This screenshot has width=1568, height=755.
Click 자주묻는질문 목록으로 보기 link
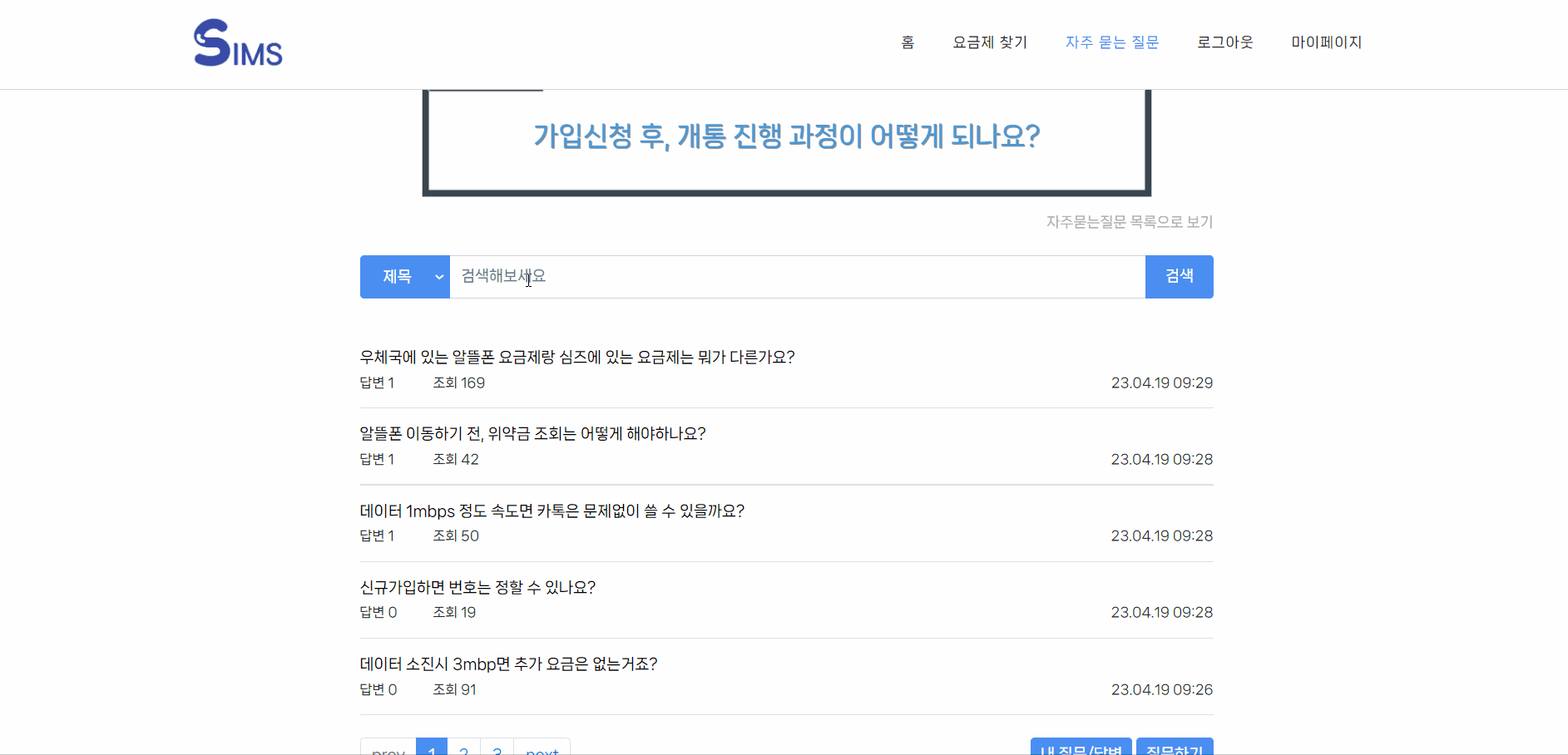point(1129,222)
